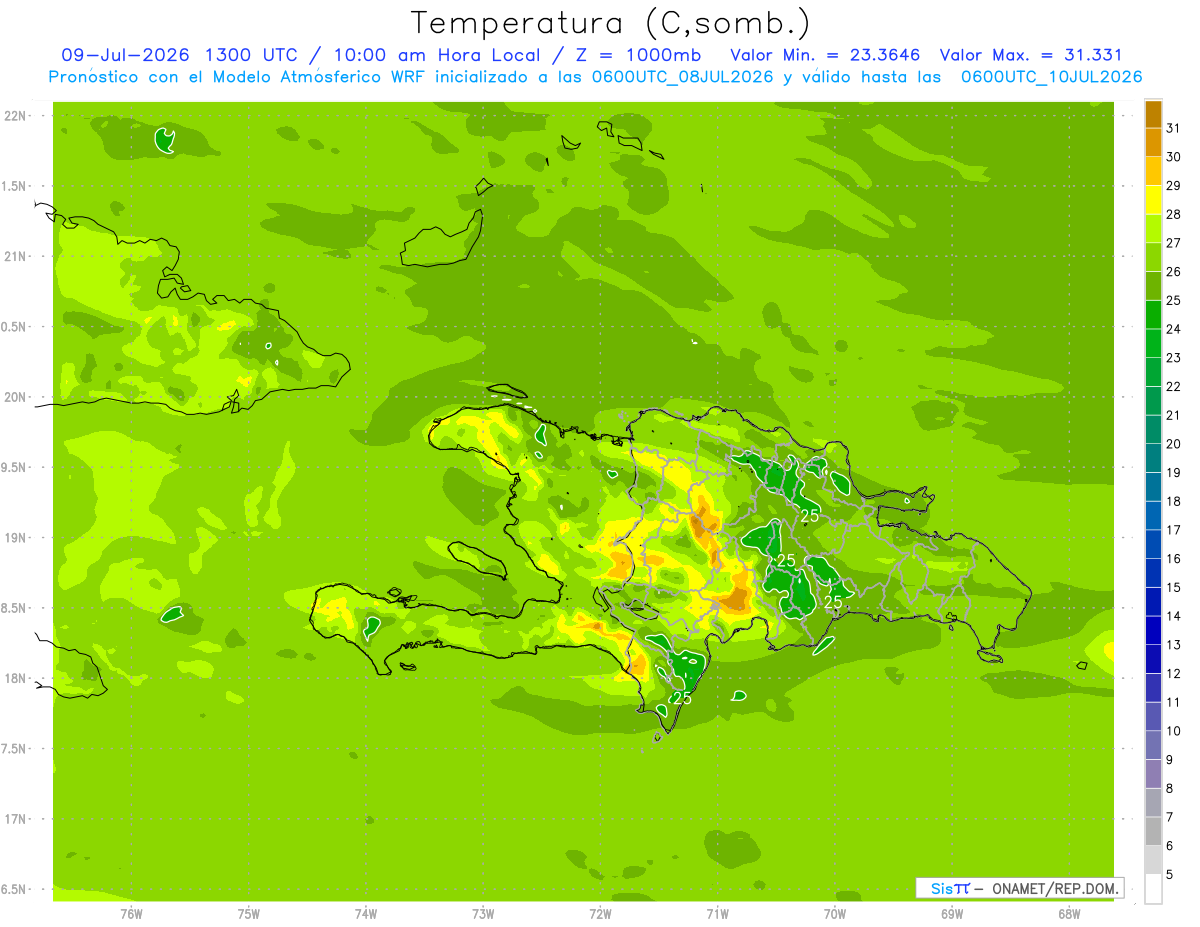Click the longitude label "76W"
The width and height of the screenshot is (1200, 927).
coord(131,914)
